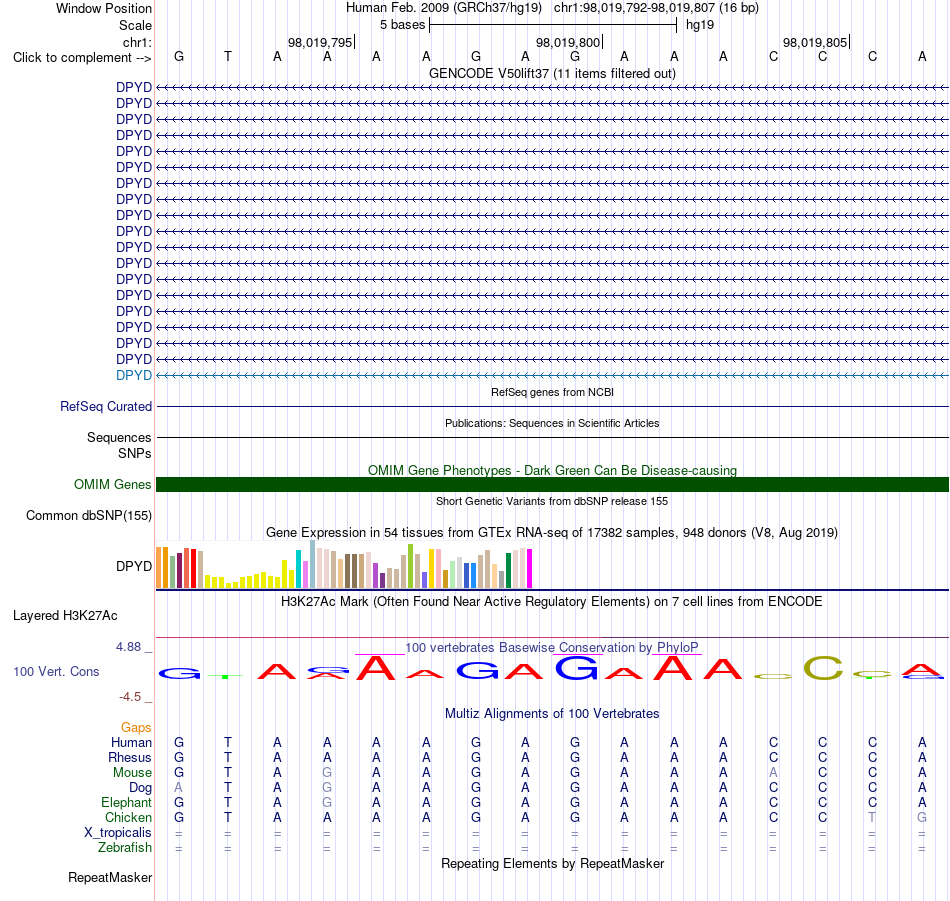Click the dark green OMIM Genes bar
Screen dimensions: 950x901
point(552,485)
